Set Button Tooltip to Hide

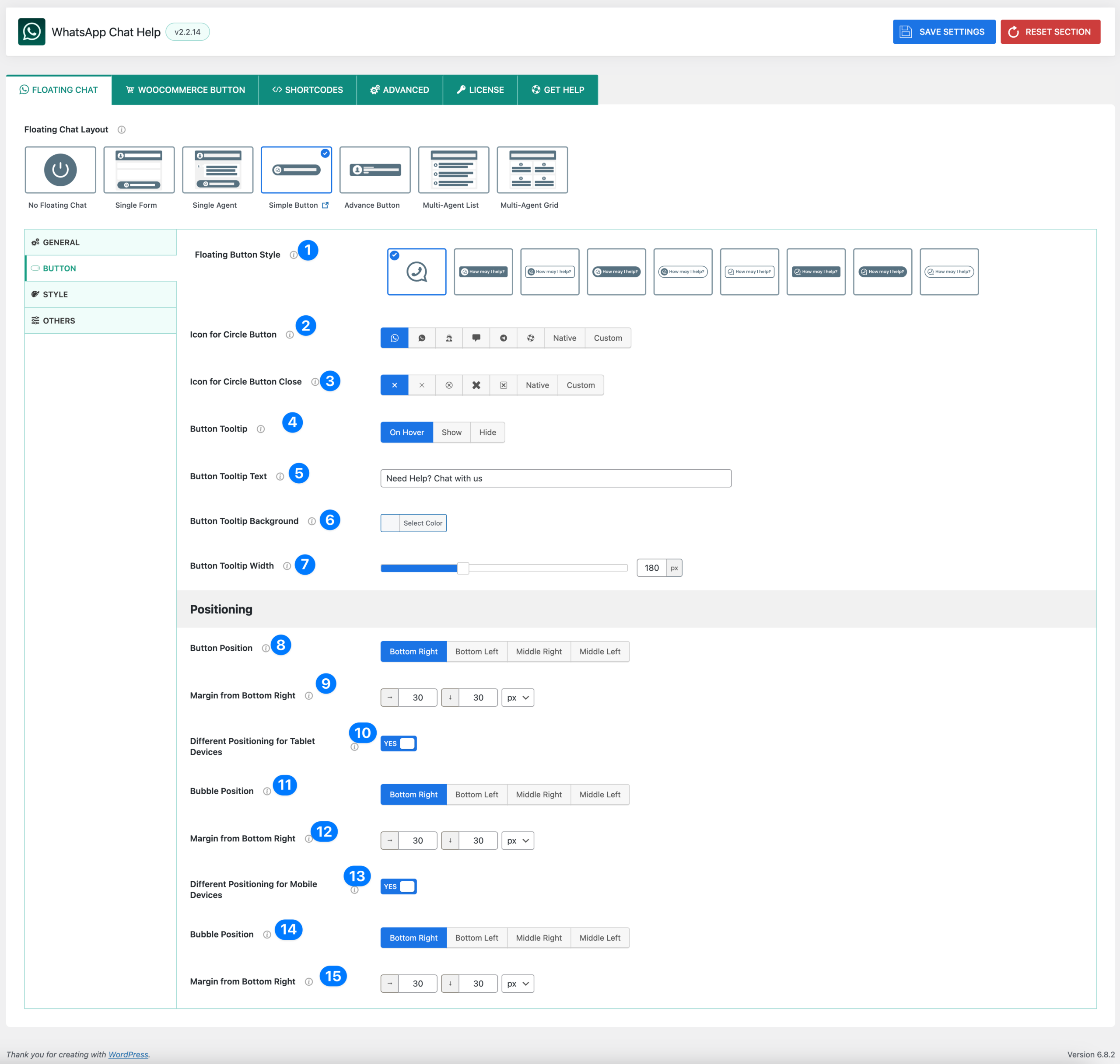pyautogui.click(x=487, y=432)
